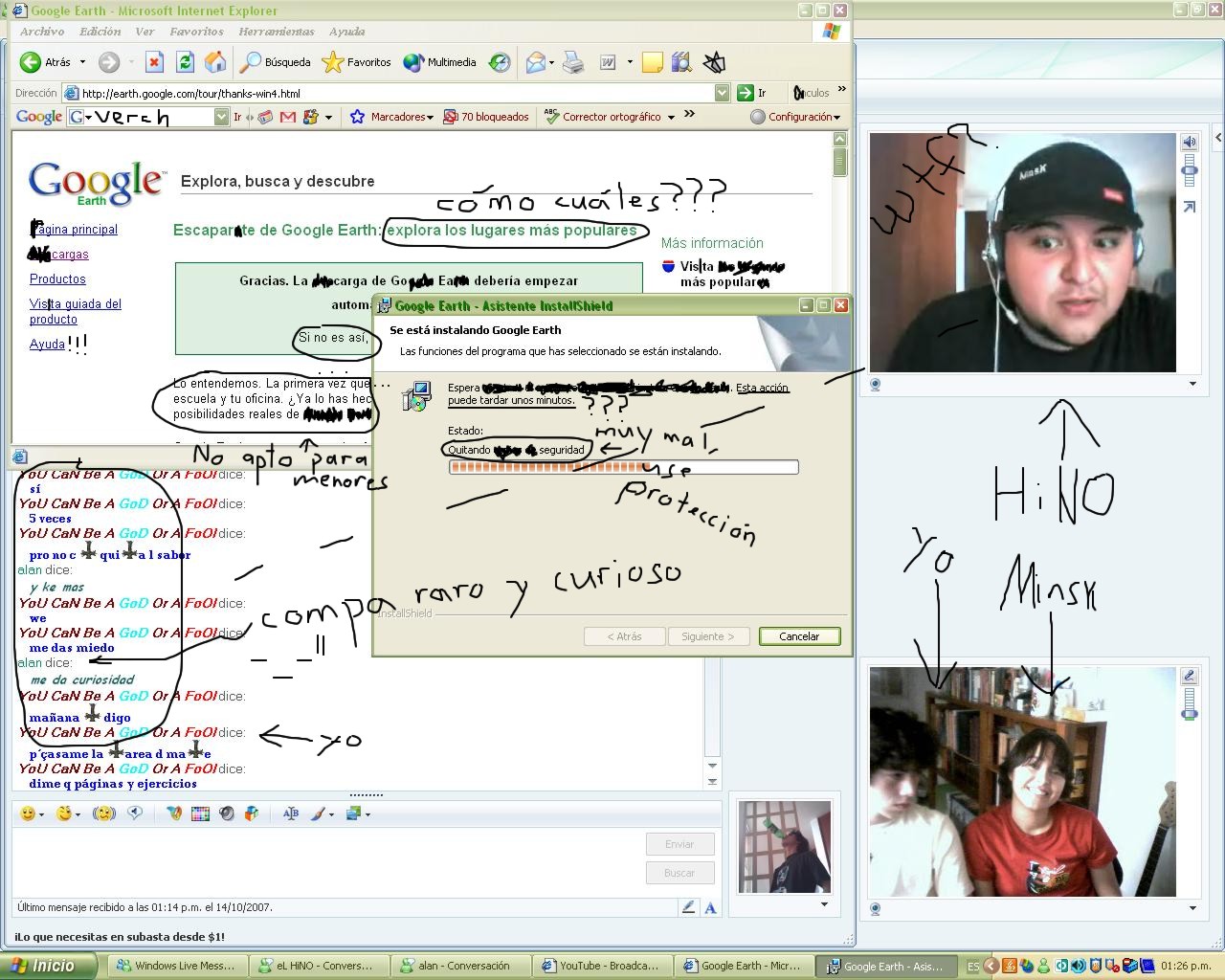The height and width of the screenshot is (980, 1225).
Task: Click the Google Earth installation progress bar
Action: pos(623,467)
